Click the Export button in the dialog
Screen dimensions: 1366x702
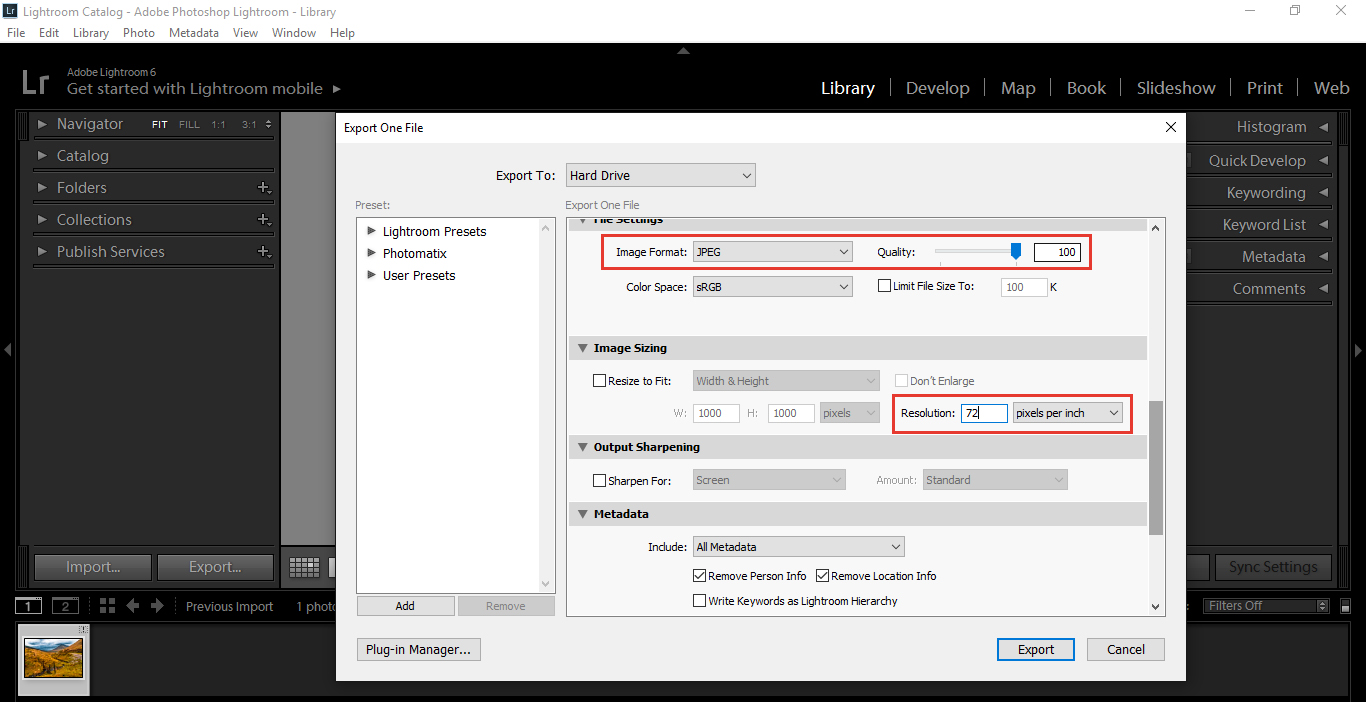coord(1036,650)
